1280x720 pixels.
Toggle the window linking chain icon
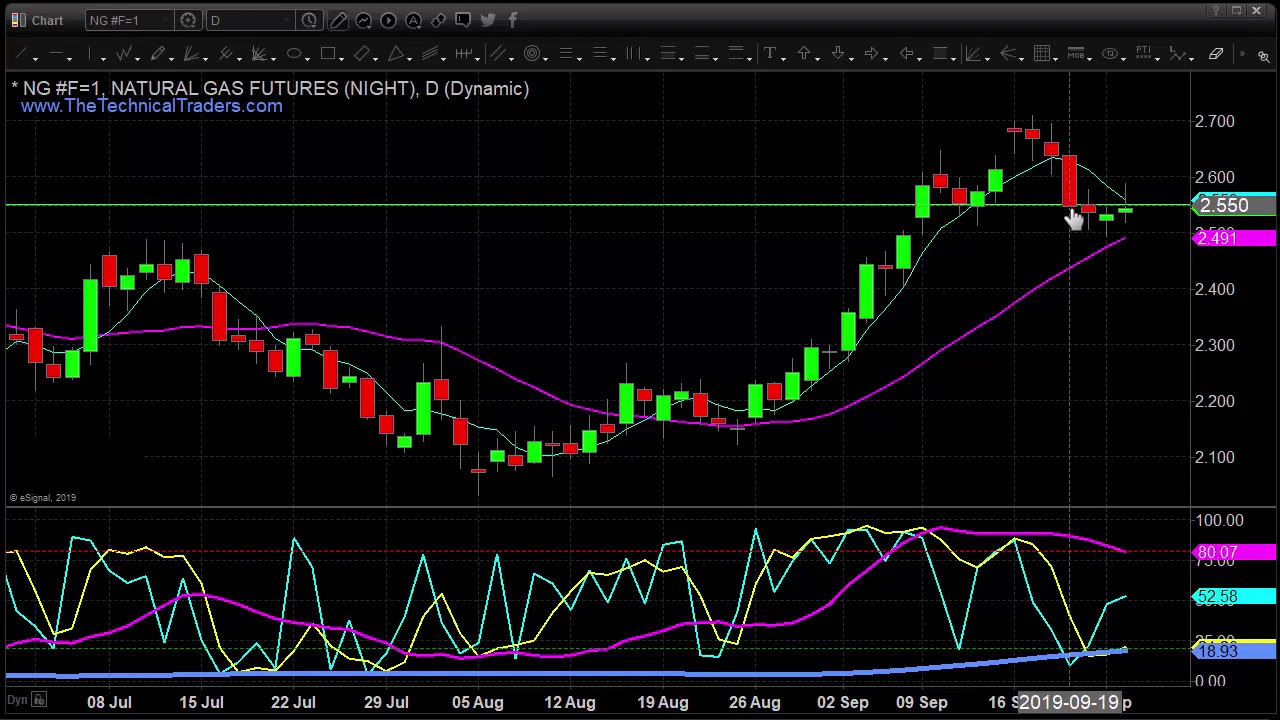click(x=438, y=20)
